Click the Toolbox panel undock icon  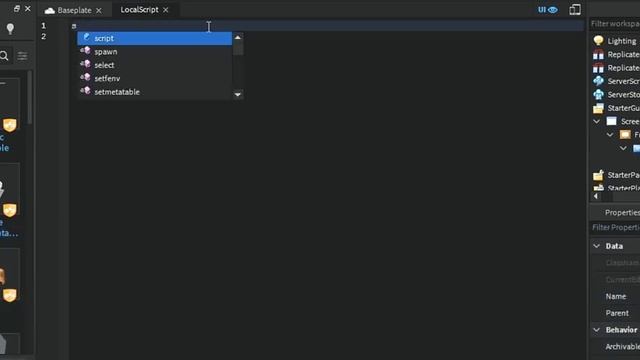pyautogui.click(x=17, y=8)
